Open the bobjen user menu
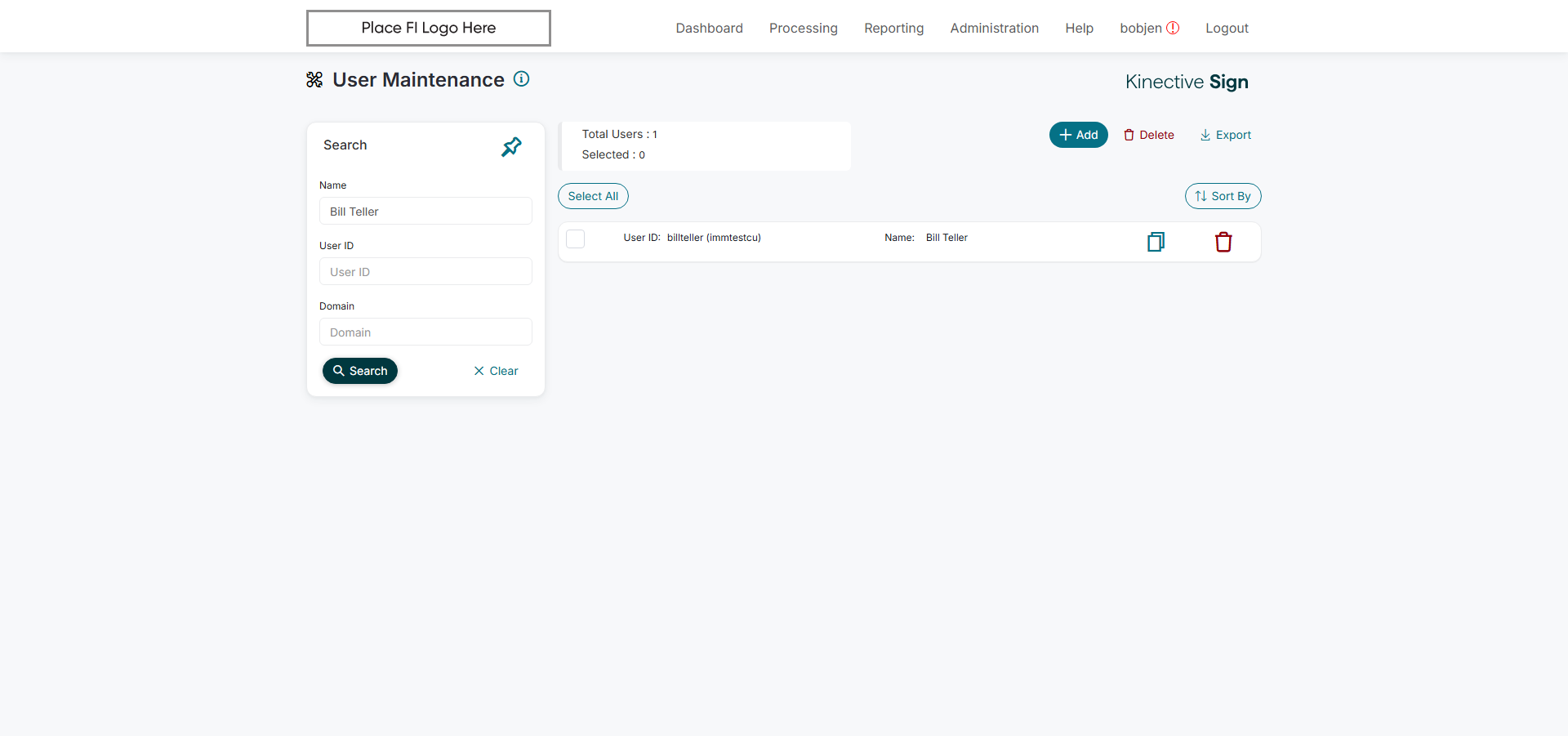Viewport: 1568px width, 736px height. tap(1141, 28)
